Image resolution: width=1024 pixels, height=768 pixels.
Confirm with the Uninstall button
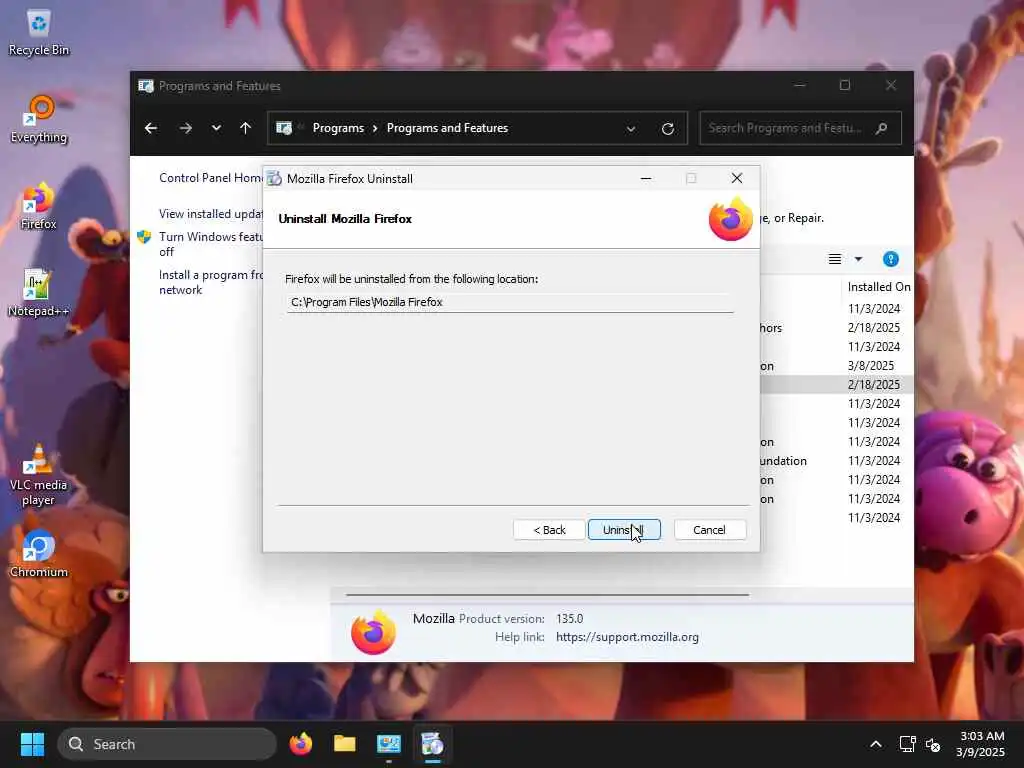pos(624,530)
